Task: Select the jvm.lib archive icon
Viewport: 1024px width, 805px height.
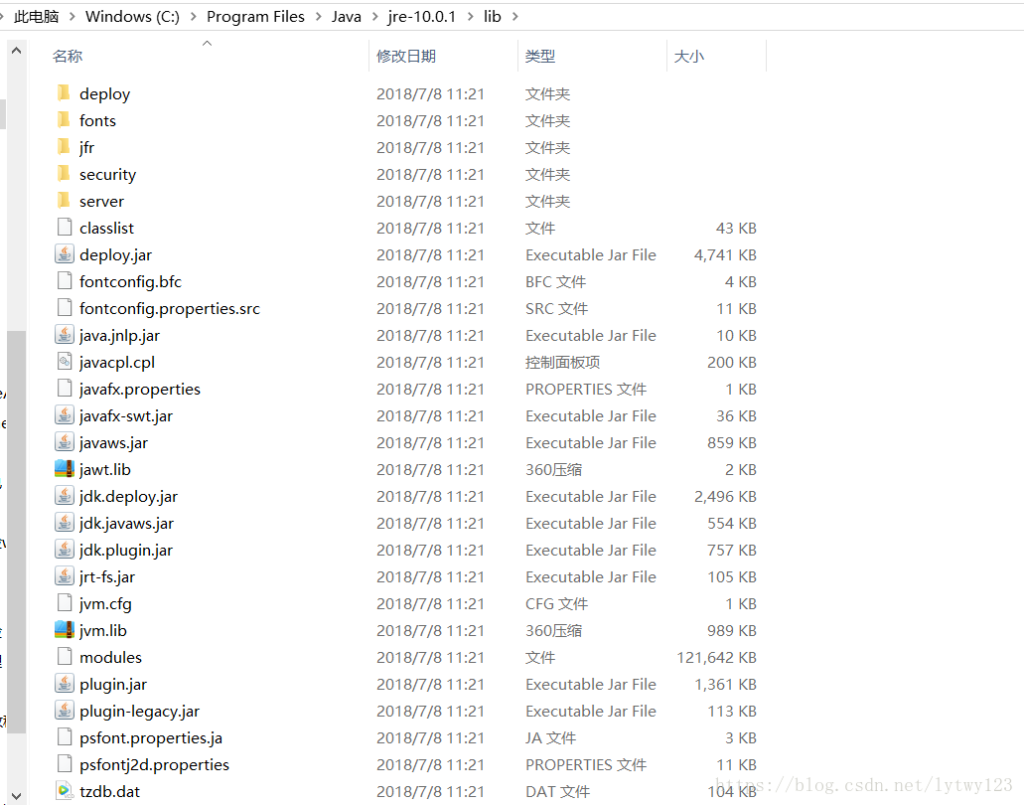Action: [64, 630]
